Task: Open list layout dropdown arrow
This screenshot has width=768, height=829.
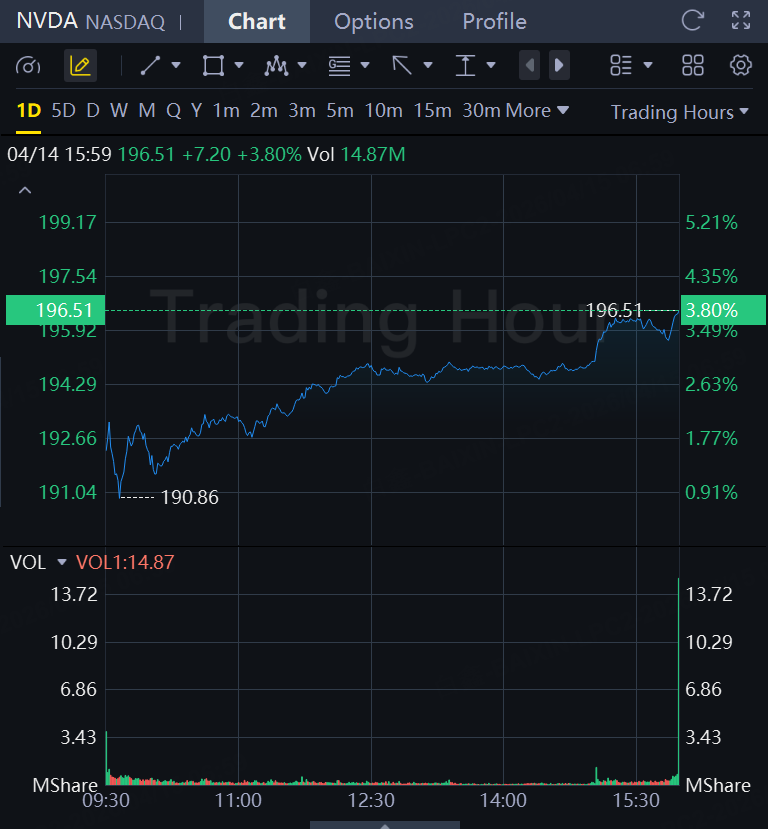Action: [x=648, y=66]
